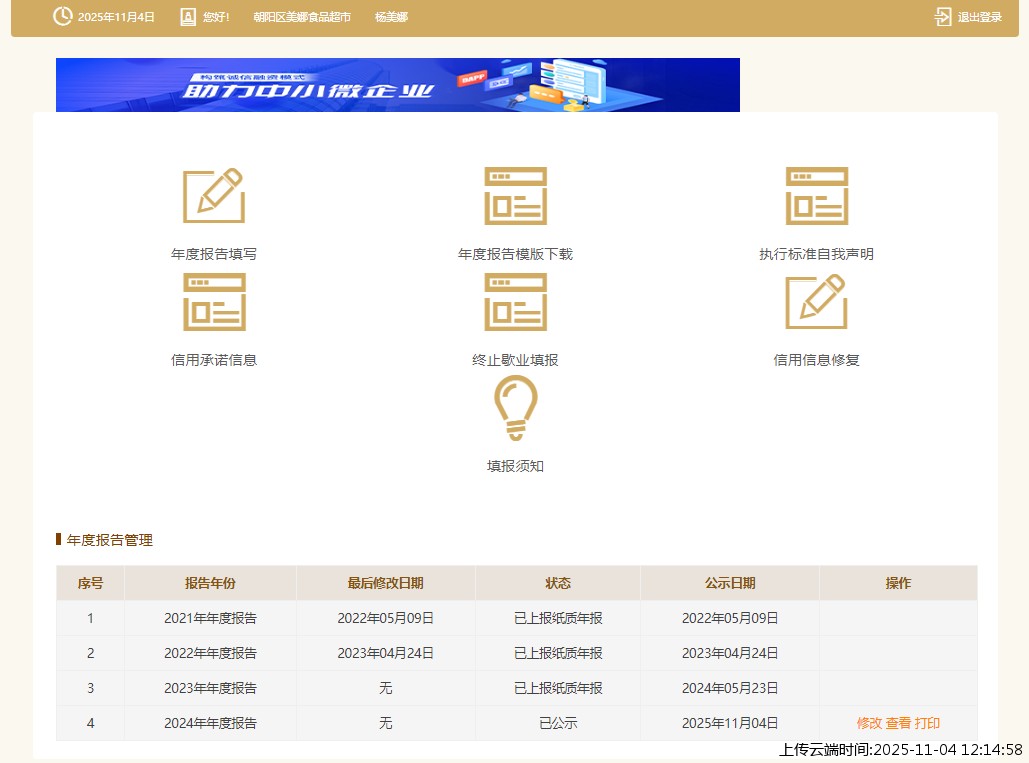Click the 信用信息修复 pencil icon
The image size is (1029, 763).
[816, 302]
